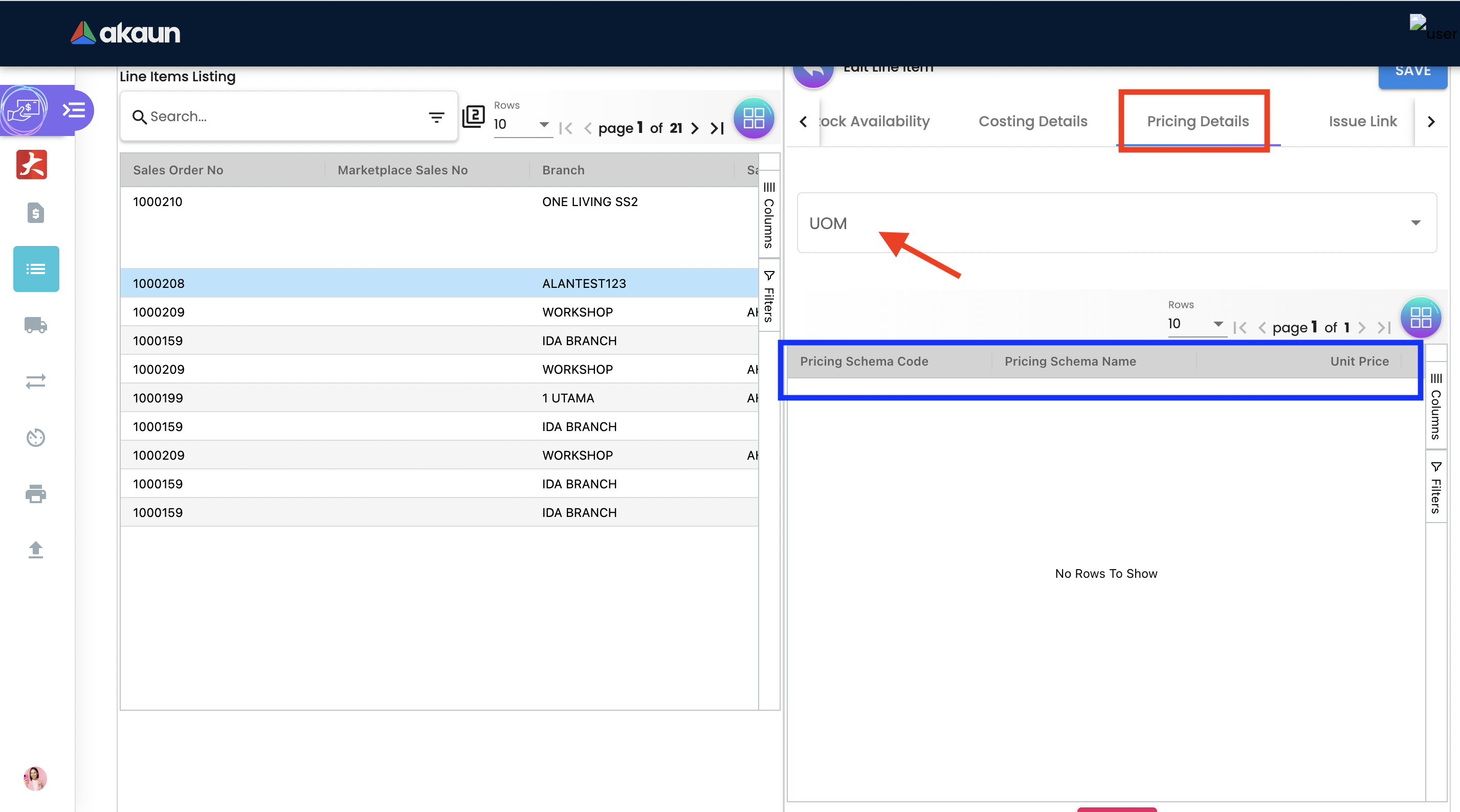Click the transfer arrows sidebar icon

[x=36, y=381]
